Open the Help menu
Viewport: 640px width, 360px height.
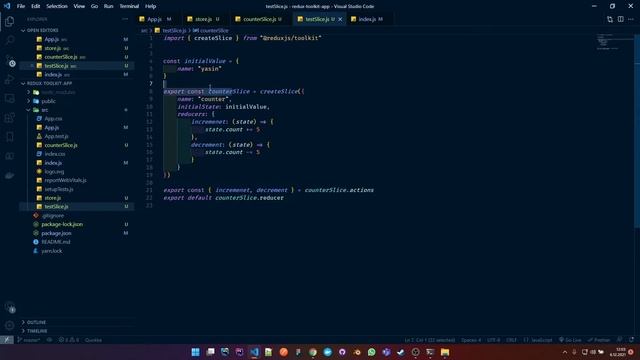coord(151,6)
